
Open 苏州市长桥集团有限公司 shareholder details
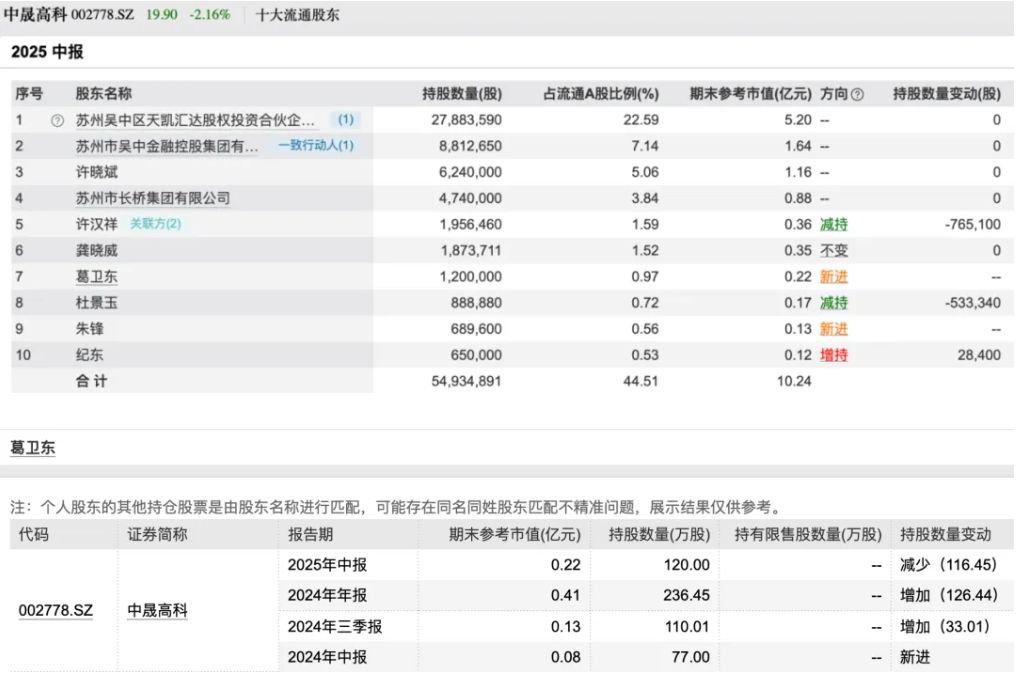pos(153,198)
